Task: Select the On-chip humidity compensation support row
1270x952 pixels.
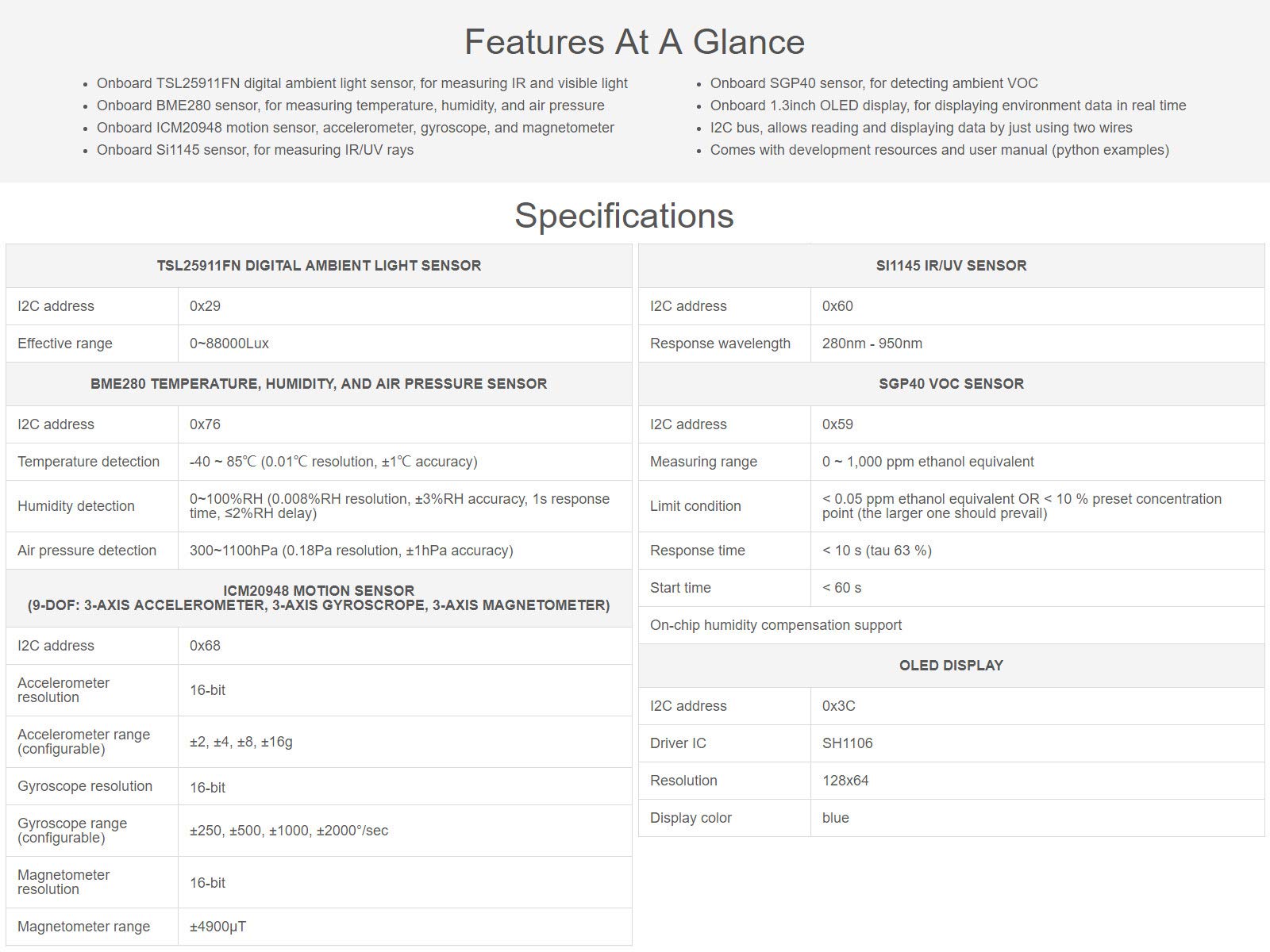Action: coord(951,625)
